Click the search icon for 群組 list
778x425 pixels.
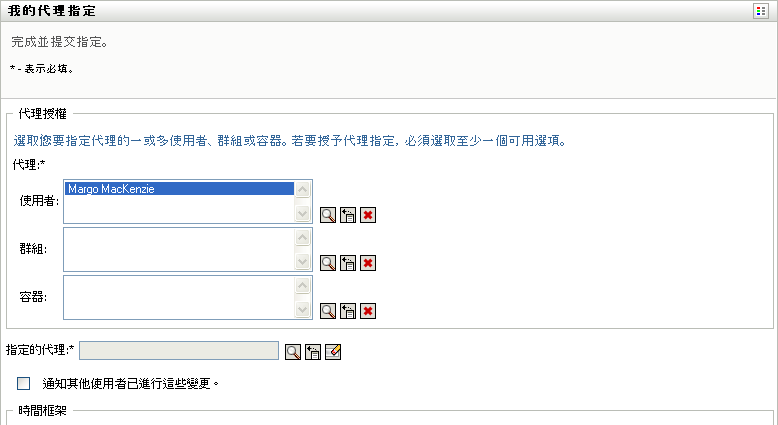pos(327,263)
